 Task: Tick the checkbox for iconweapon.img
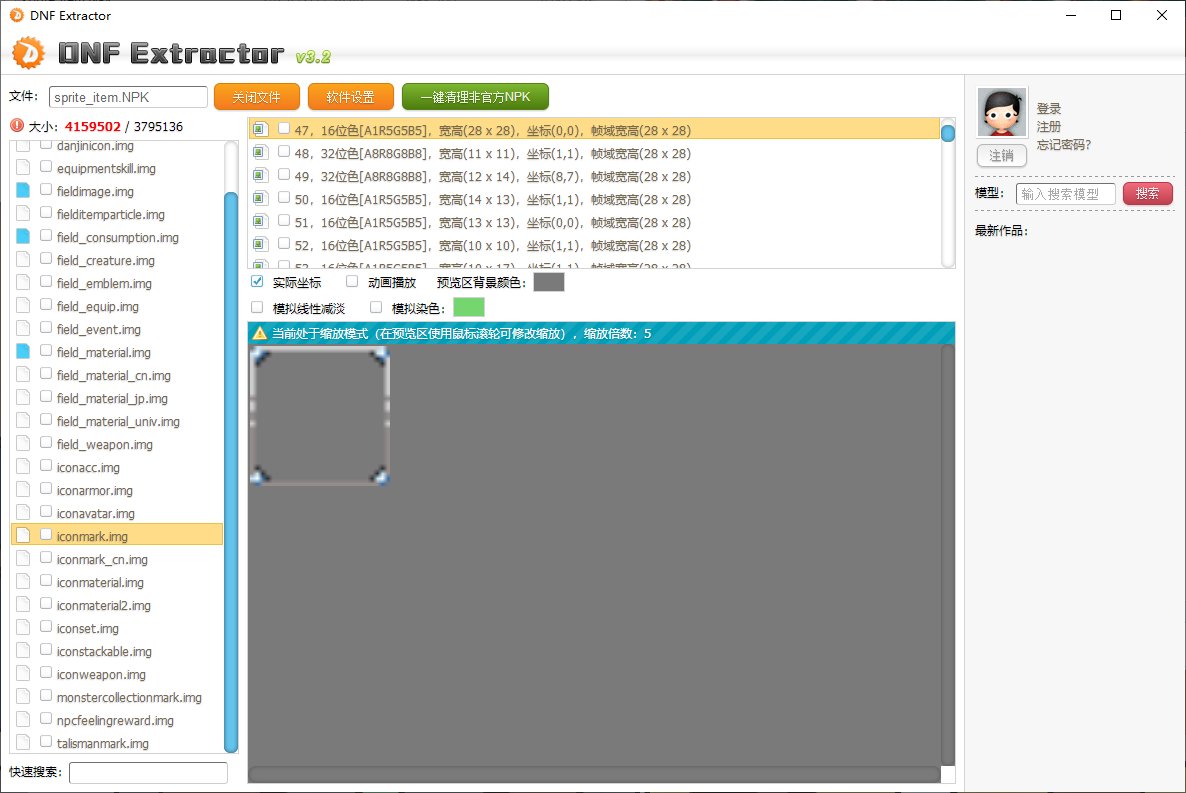point(46,674)
